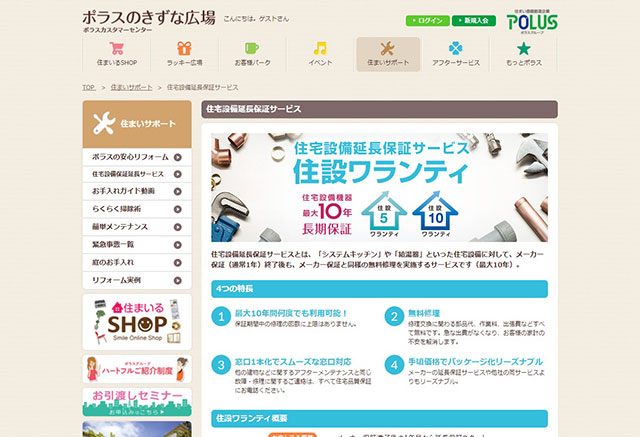Image resolution: width=640 pixels, height=437 pixels.
Task: Click the ログイン button
Action: click(428, 20)
